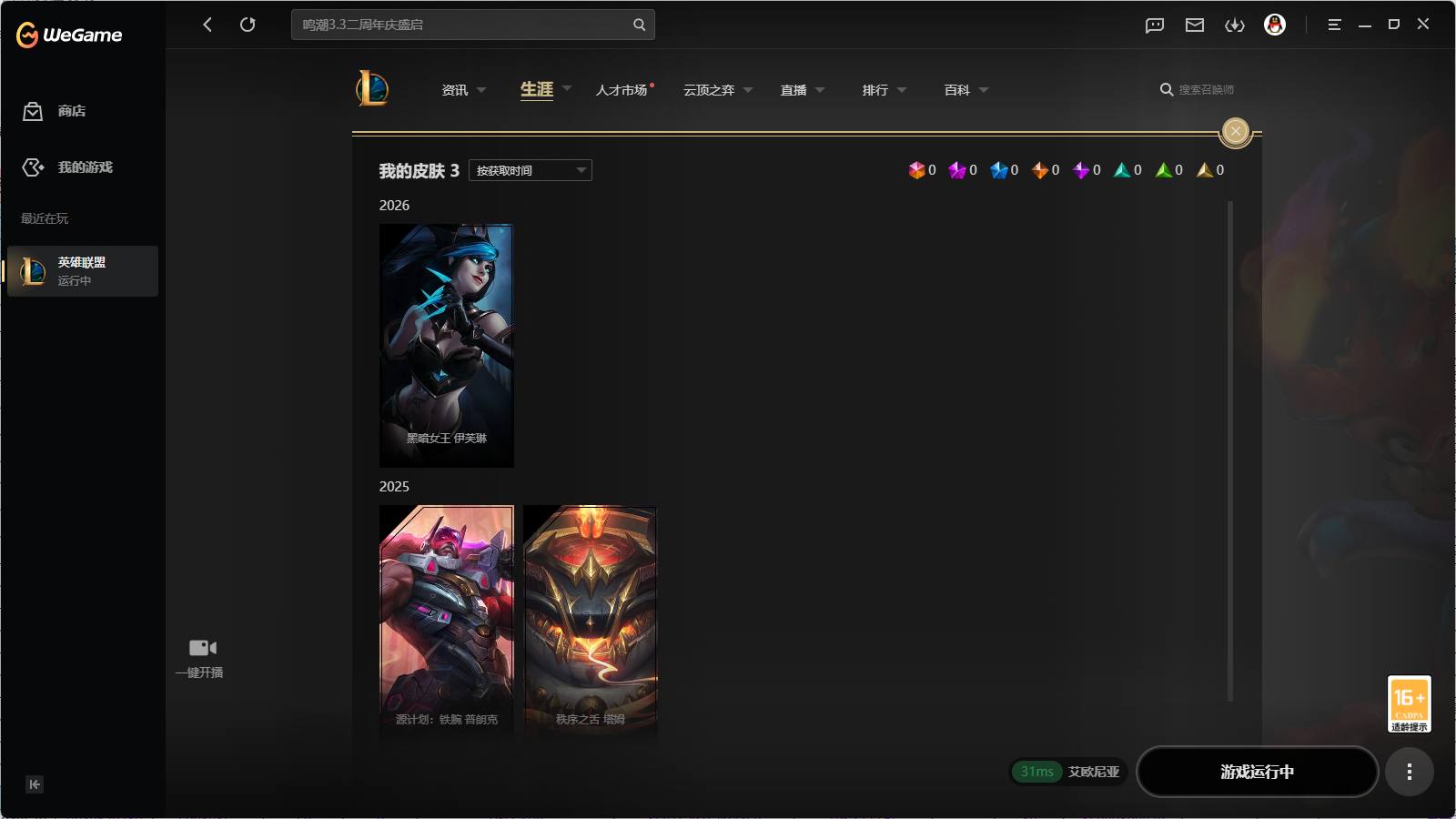The image size is (1456, 819).
Task: Close the skins panel with gold X
Action: (x=1236, y=132)
